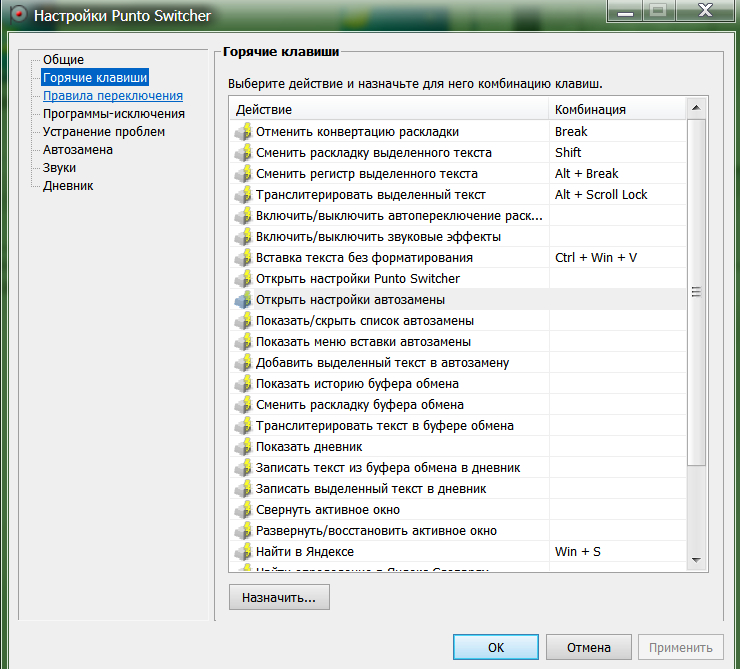The image size is (740, 669).
Task: Click the icon beside "Показать/скрыть список автозамены"
Action: coord(243,321)
